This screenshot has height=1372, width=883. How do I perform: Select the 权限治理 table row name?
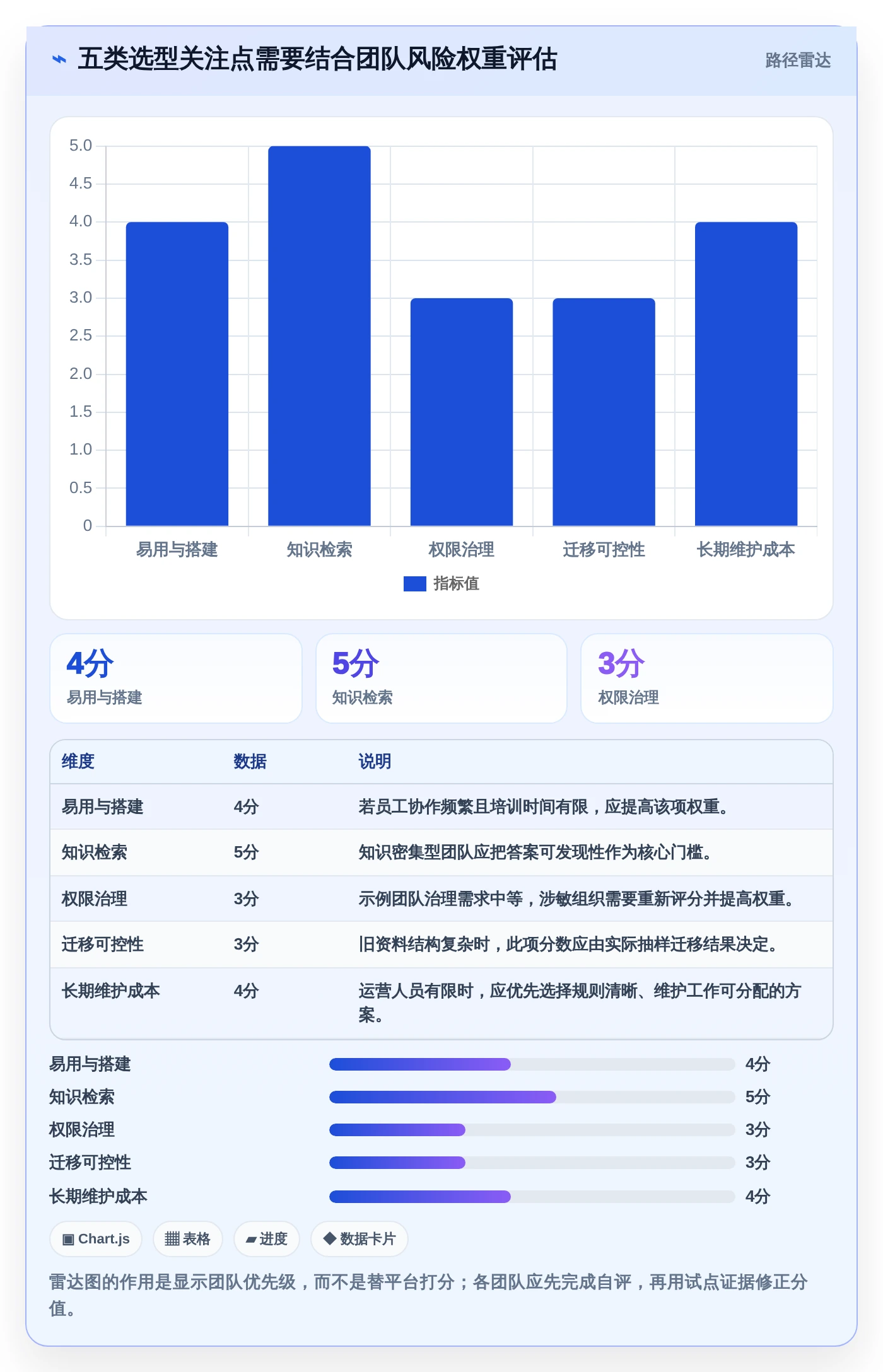(x=95, y=898)
